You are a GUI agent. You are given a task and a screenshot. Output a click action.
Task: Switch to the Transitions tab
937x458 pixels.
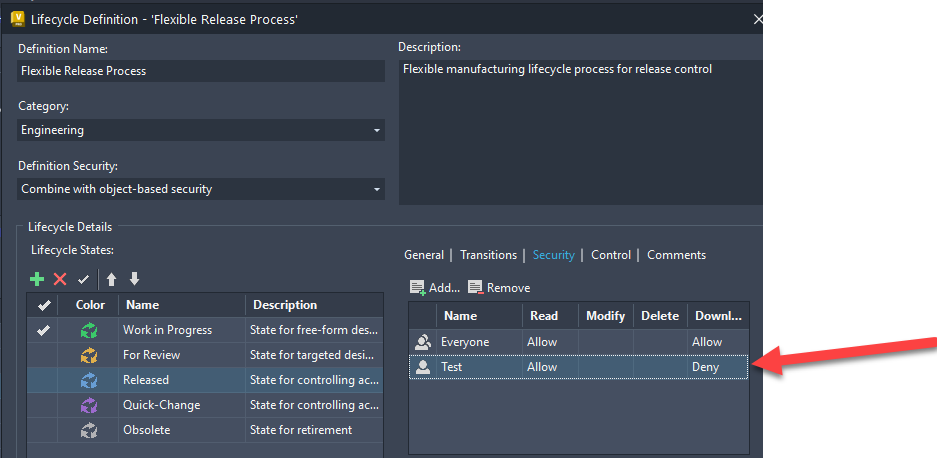(x=488, y=255)
